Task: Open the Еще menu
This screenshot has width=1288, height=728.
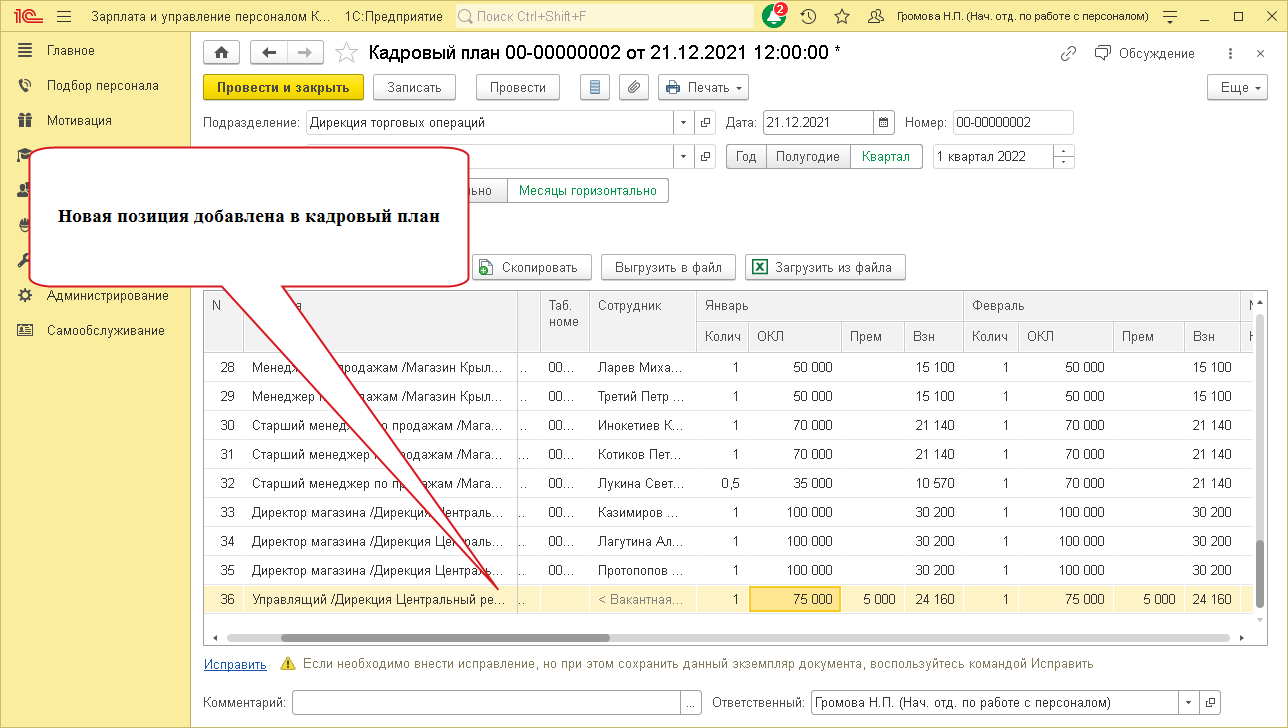Action: click(x=1236, y=88)
